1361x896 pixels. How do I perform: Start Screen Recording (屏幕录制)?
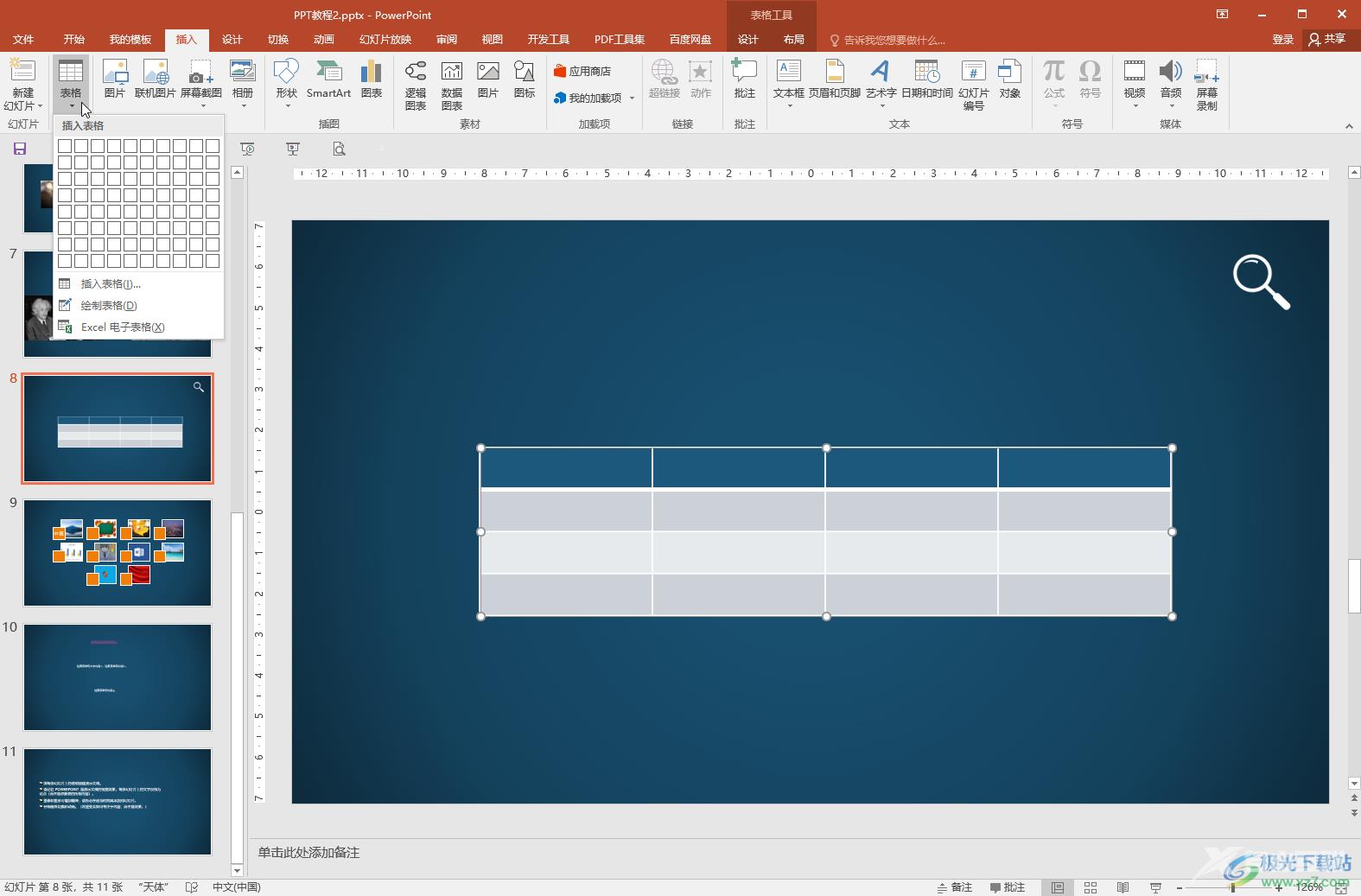click(1207, 85)
